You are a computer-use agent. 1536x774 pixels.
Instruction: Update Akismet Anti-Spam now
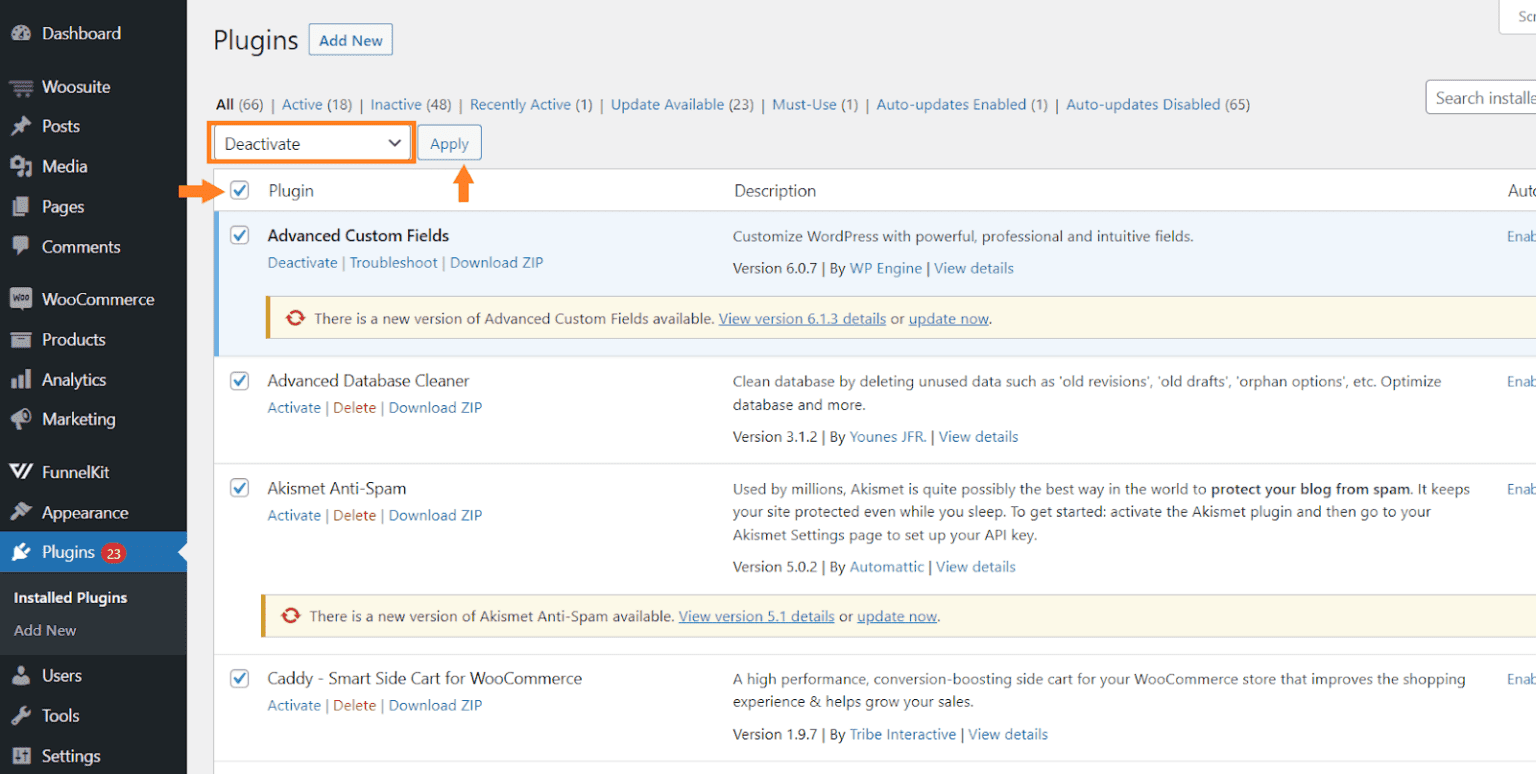(x=897, y=616)
